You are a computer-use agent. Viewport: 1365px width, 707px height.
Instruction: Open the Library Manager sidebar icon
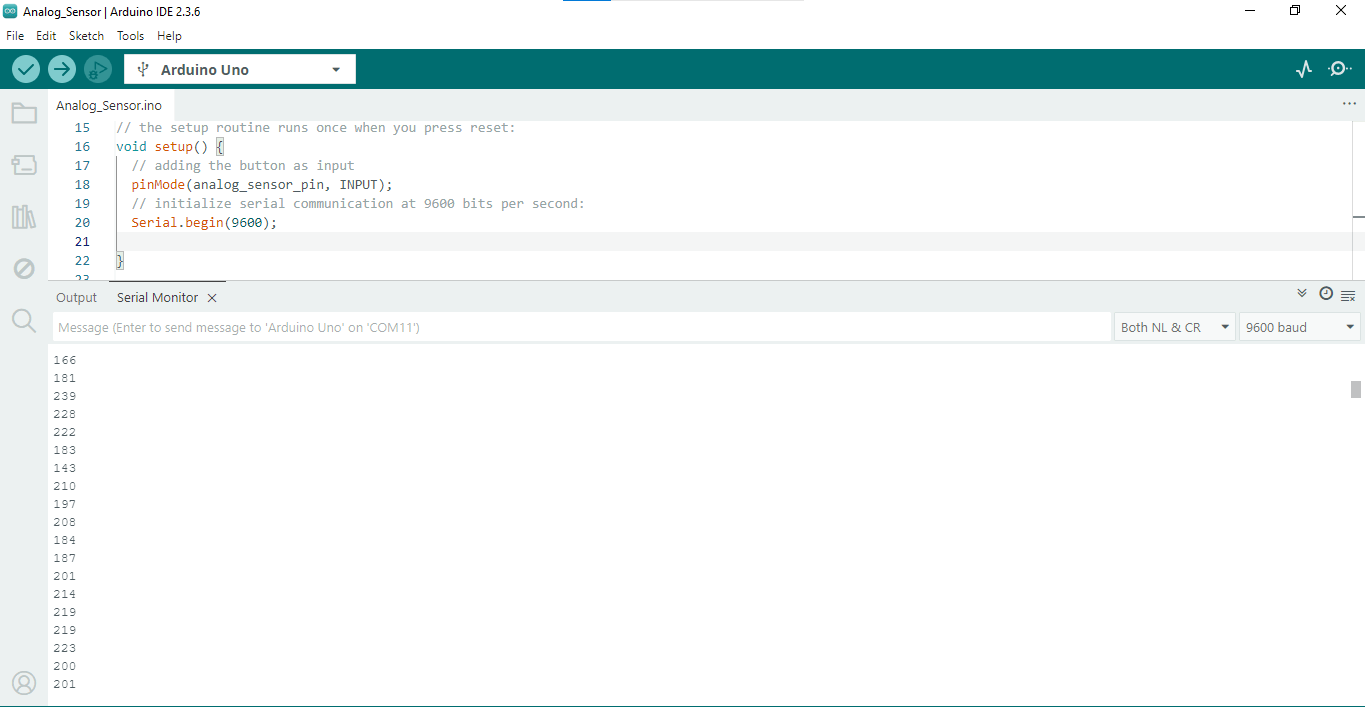point(24,217)
